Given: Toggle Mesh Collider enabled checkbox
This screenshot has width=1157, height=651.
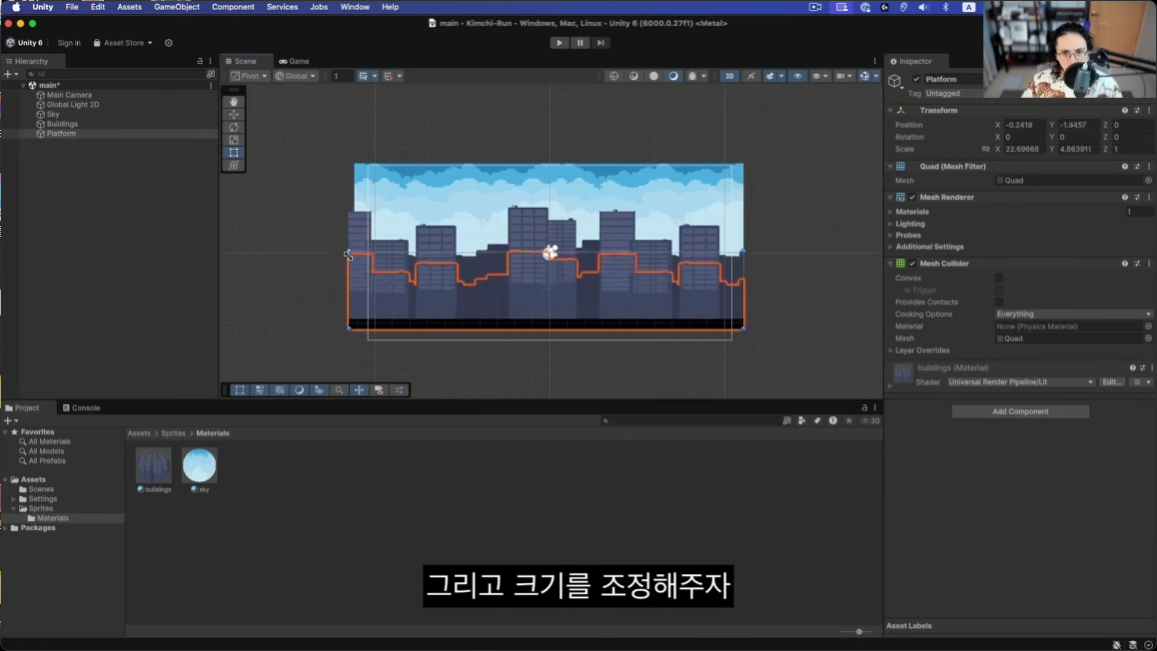Looking at the screenshot, I should 913,264.
